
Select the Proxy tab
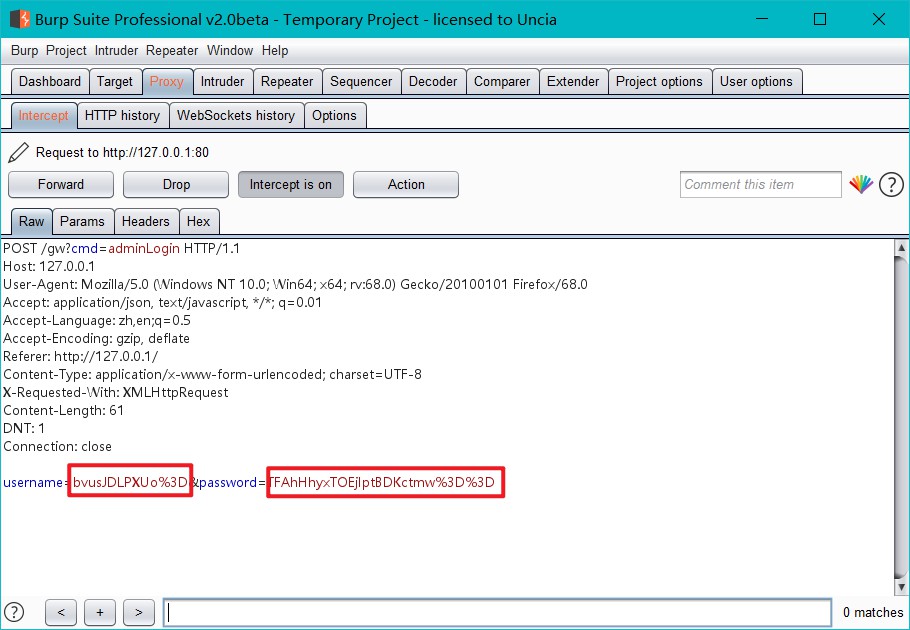click(x=167, y=82)
